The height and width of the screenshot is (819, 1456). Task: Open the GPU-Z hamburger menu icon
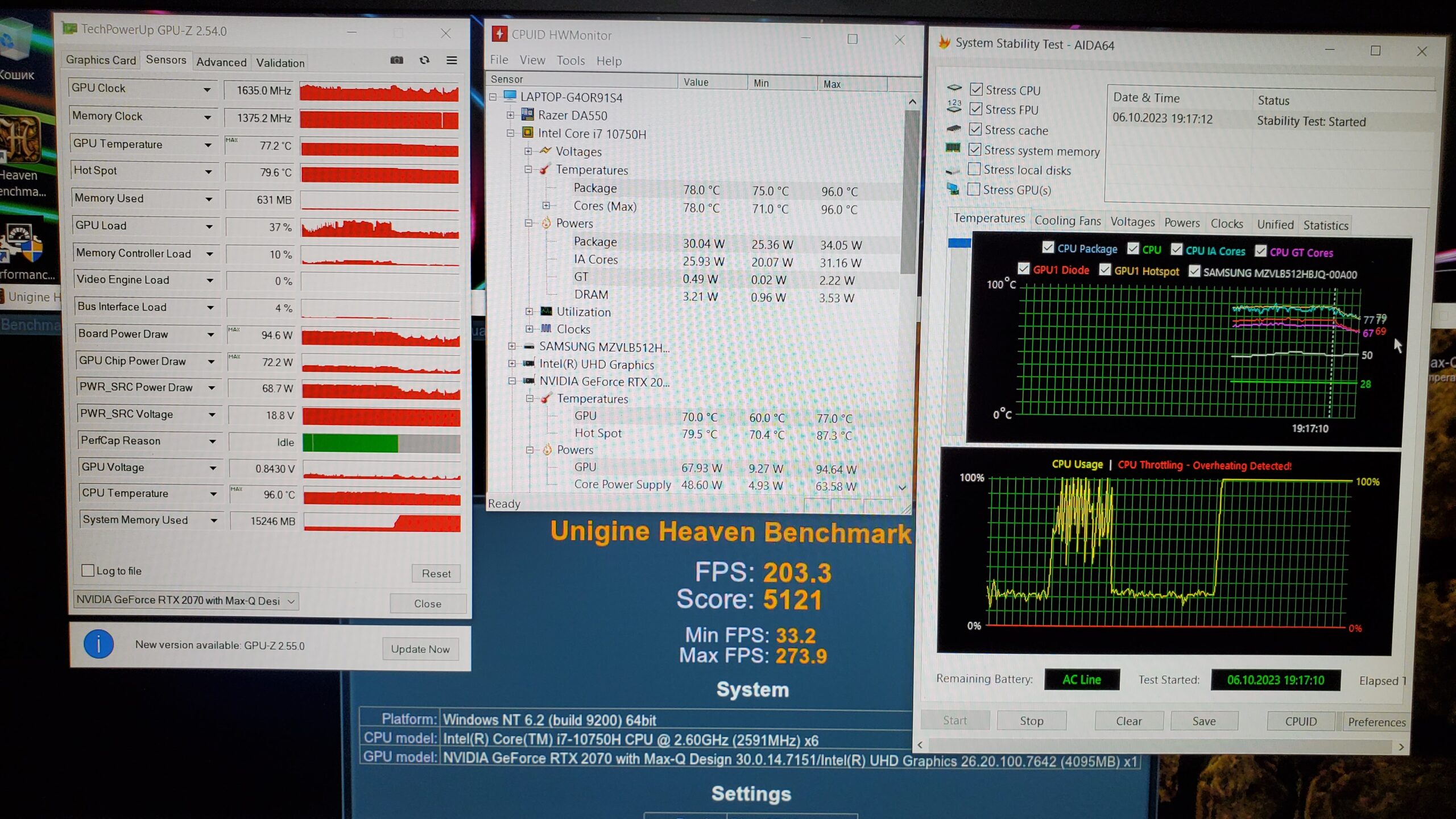click(452, 60)
